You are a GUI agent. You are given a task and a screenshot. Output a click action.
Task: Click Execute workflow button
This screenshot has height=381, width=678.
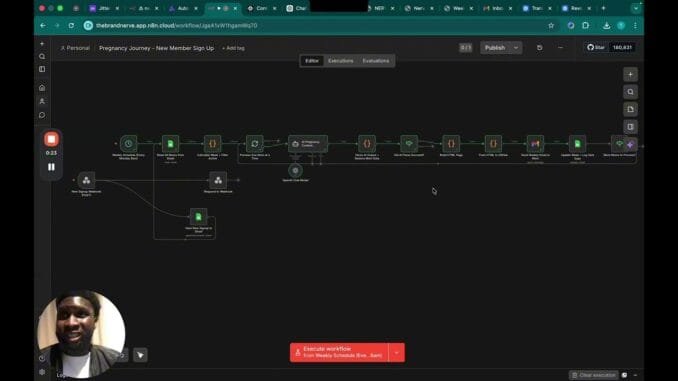pos(339,352)
